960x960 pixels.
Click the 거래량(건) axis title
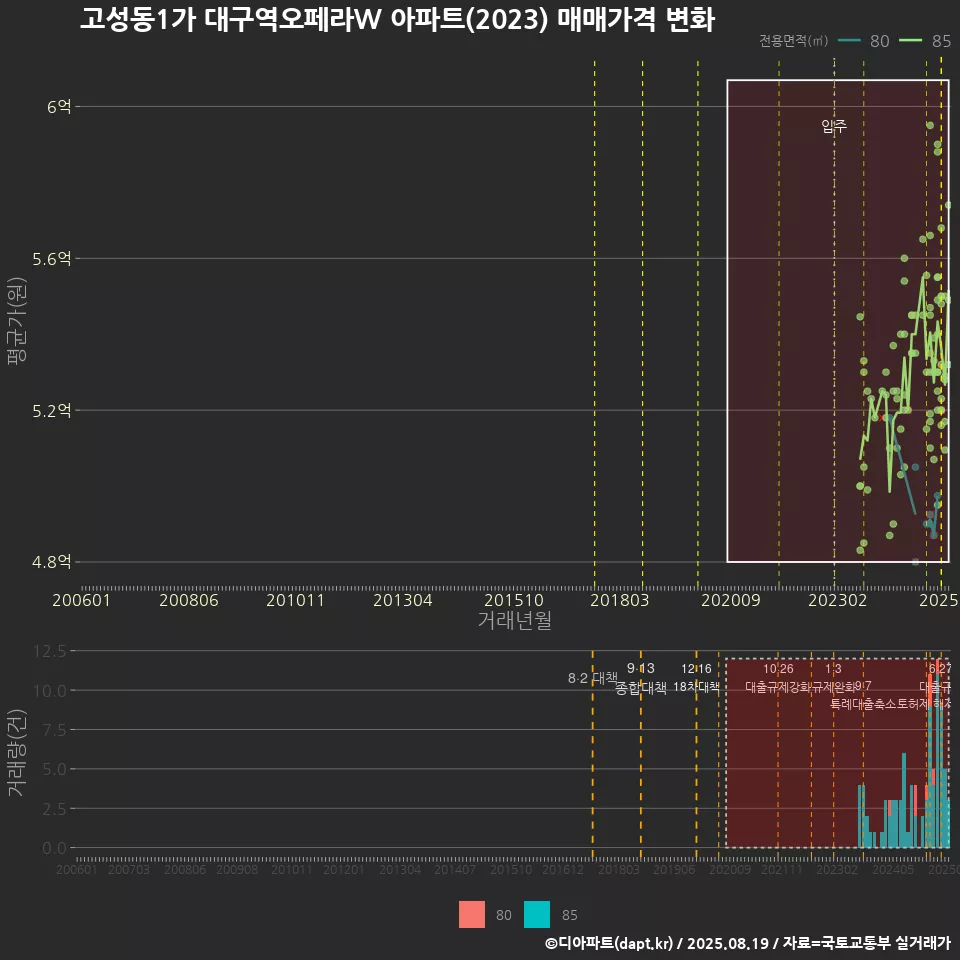17,753
